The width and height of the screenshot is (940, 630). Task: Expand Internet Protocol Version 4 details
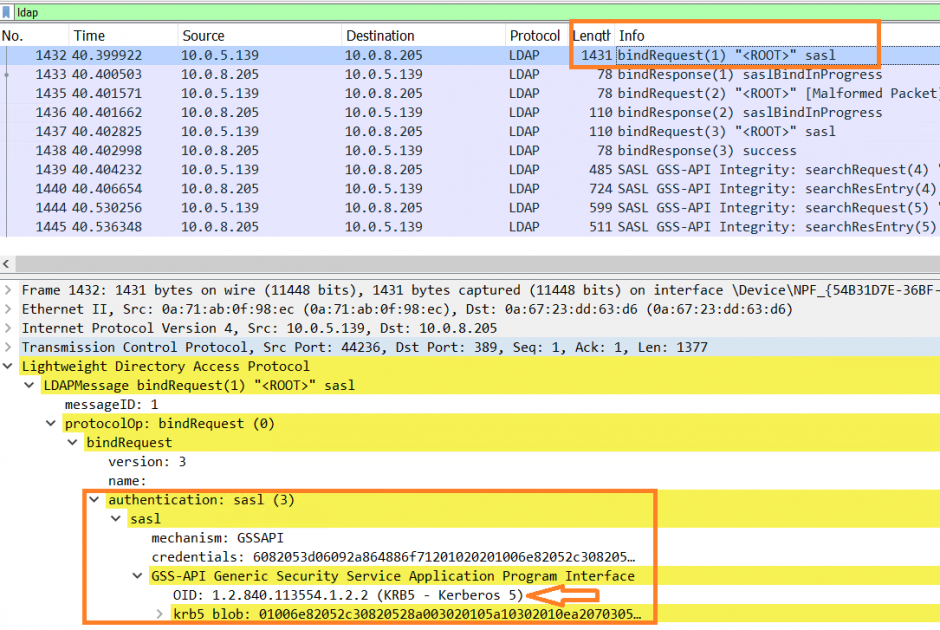(x=10, y=327)
